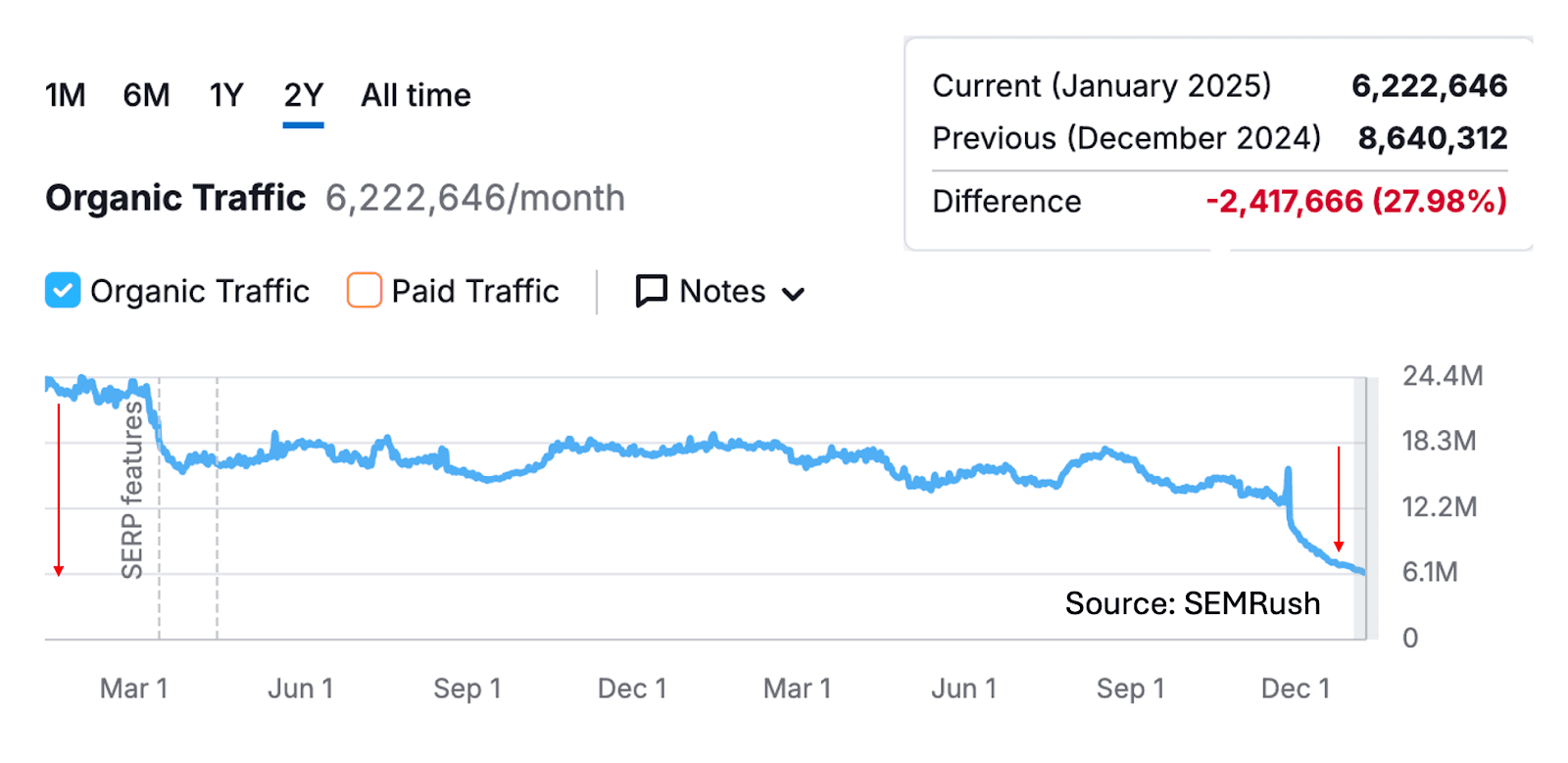Choose the 2Y time range tab
Image resolution: width=1568 pixels, height=763 pixels.
(303, 96)
